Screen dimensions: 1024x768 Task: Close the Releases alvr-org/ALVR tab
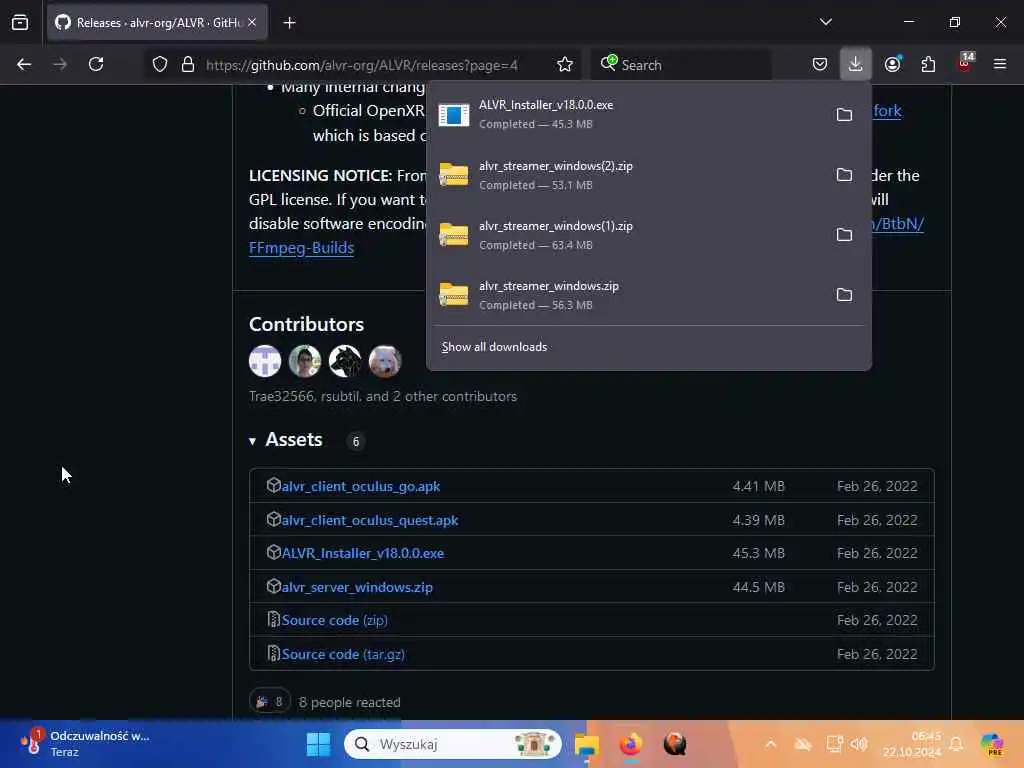(x=252, y=23)
